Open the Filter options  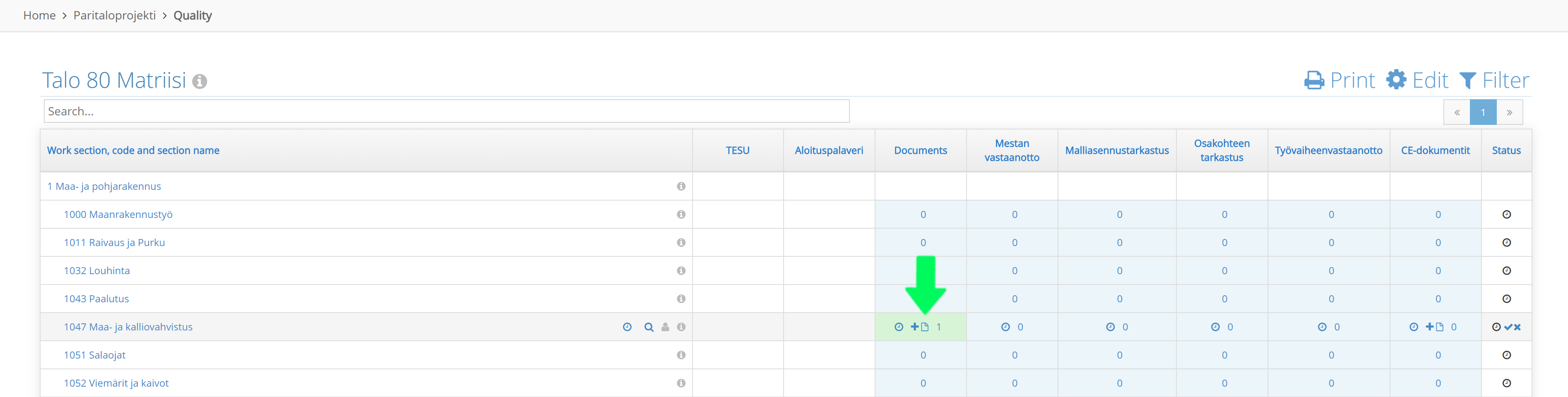(1494, 80)
